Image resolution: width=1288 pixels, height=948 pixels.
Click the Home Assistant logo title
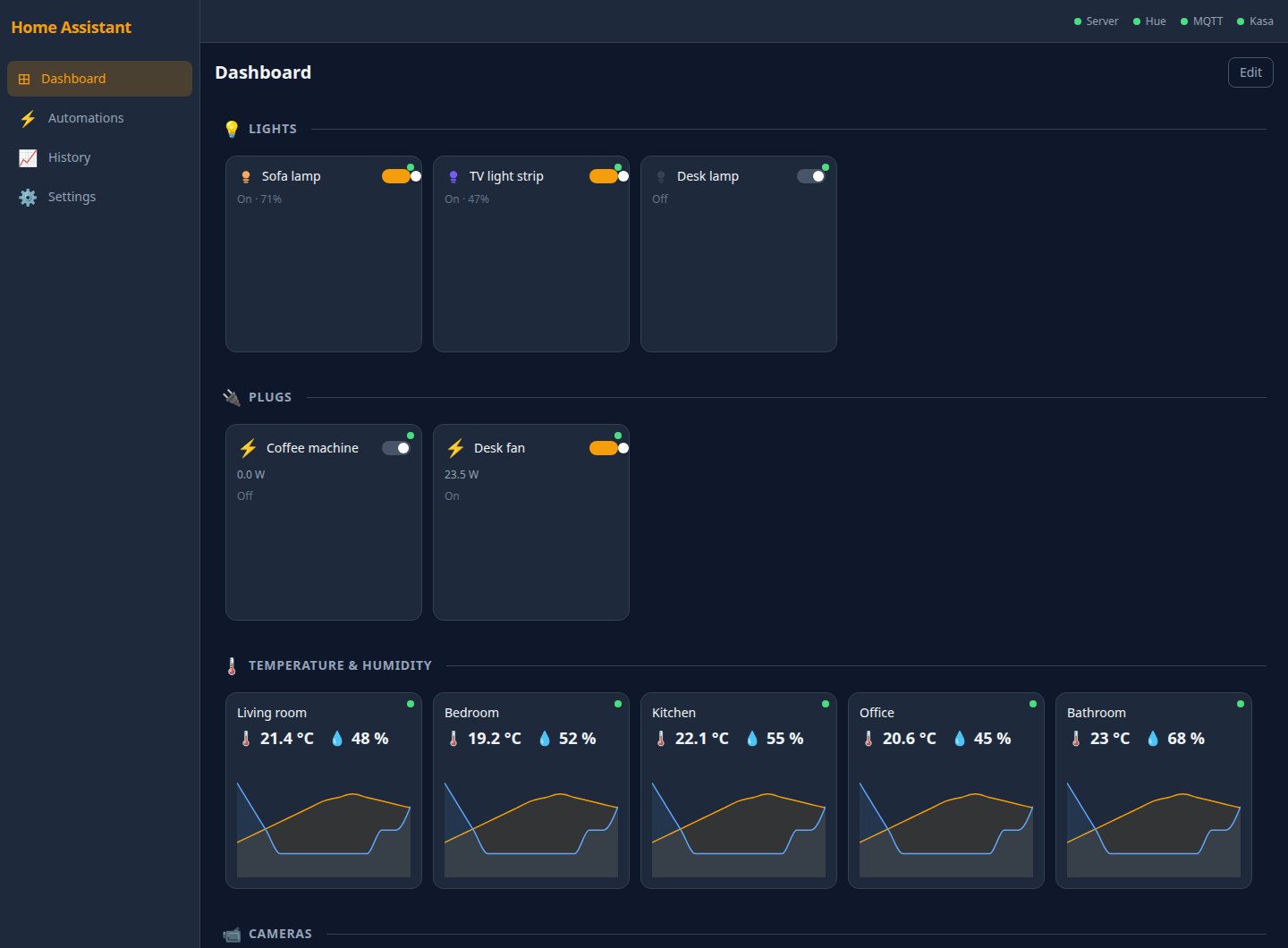[x=72, y=28]
